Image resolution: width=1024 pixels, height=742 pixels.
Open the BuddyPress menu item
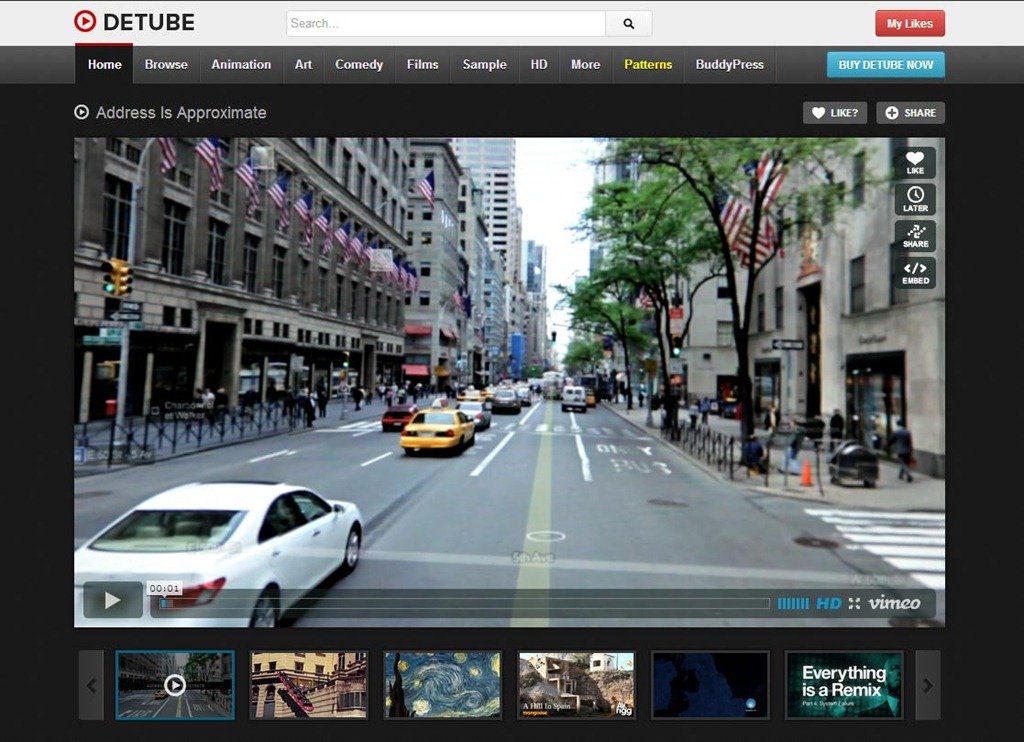(729, 65)
